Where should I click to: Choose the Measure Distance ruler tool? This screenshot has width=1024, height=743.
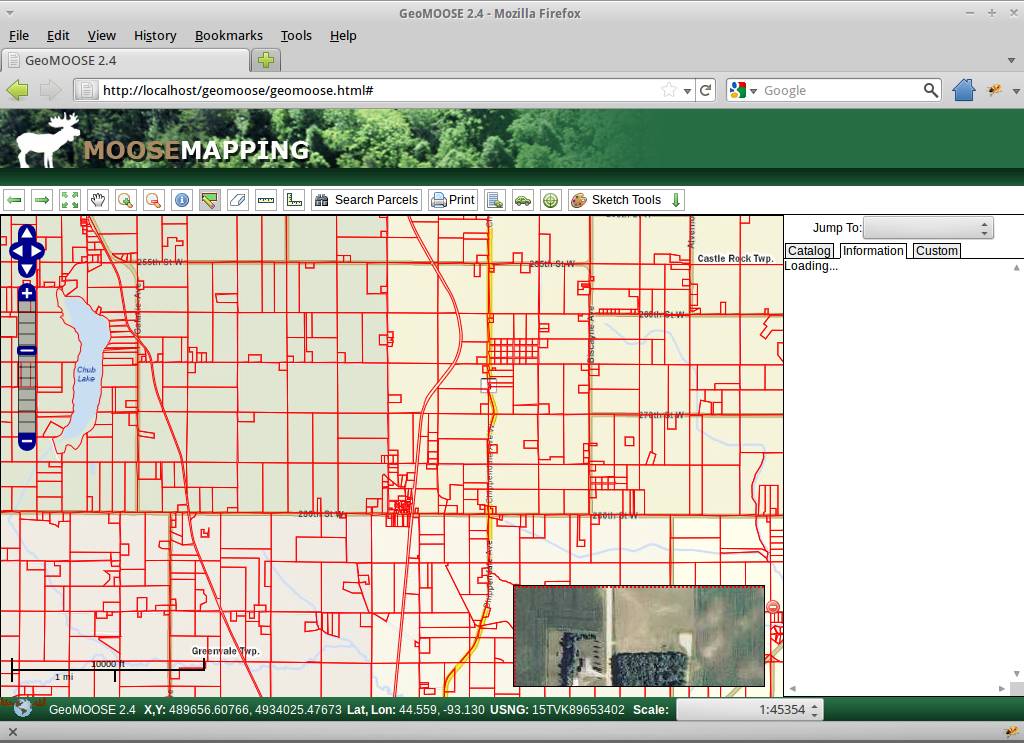point(266,200)
